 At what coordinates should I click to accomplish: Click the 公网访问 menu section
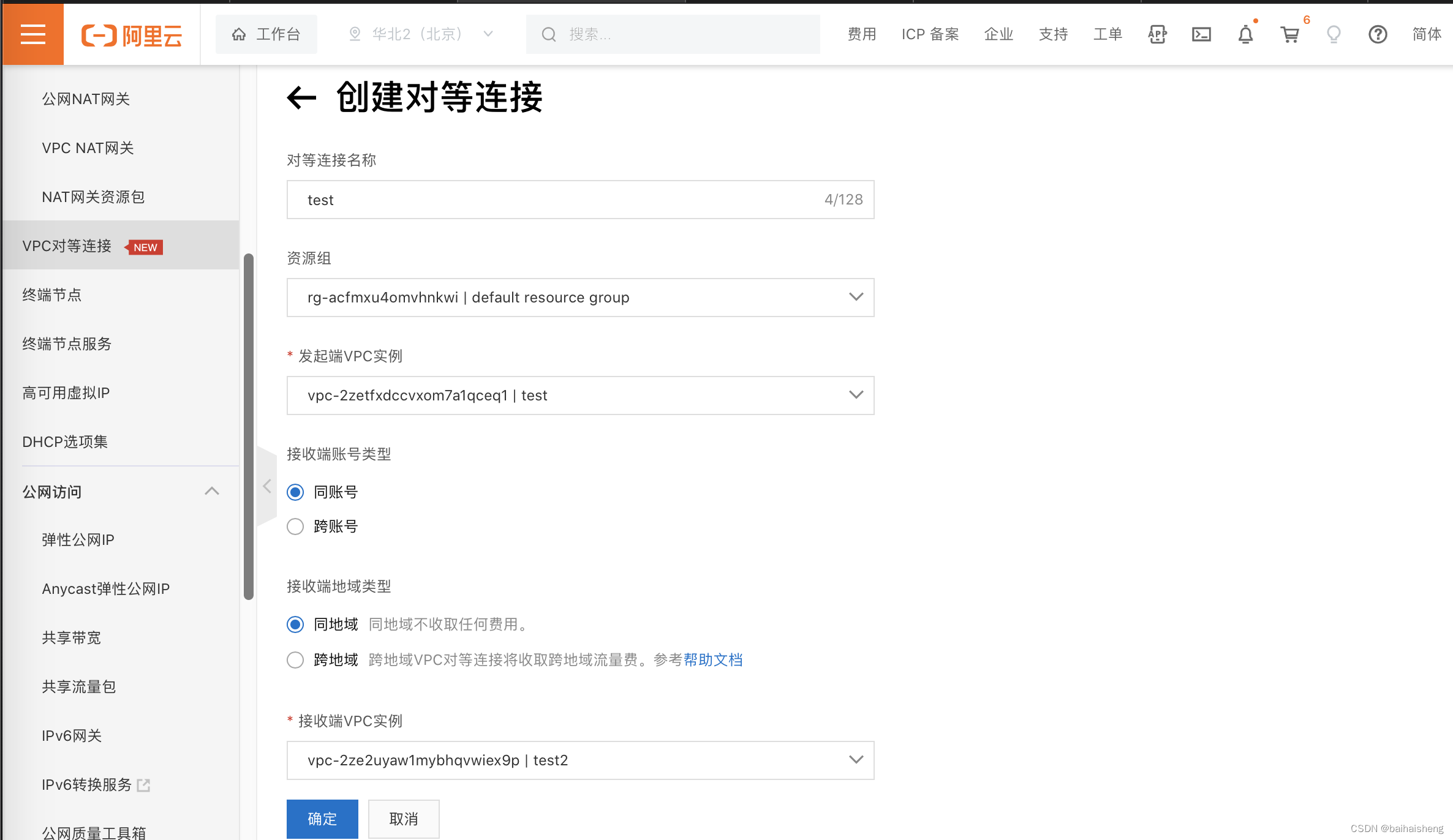(52, 492)
